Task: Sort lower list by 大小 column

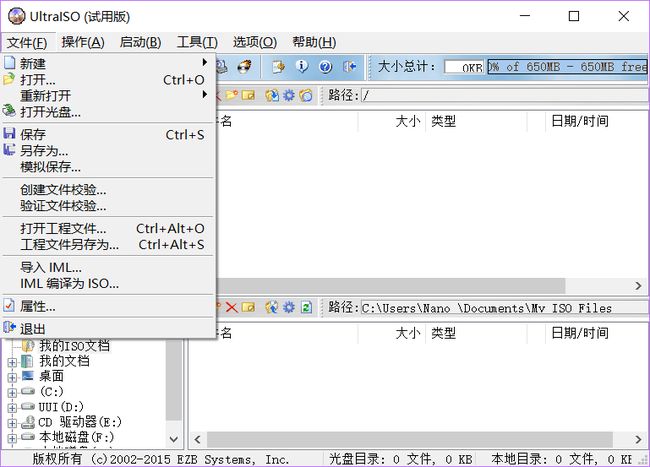Action: [x=391, y=333]
